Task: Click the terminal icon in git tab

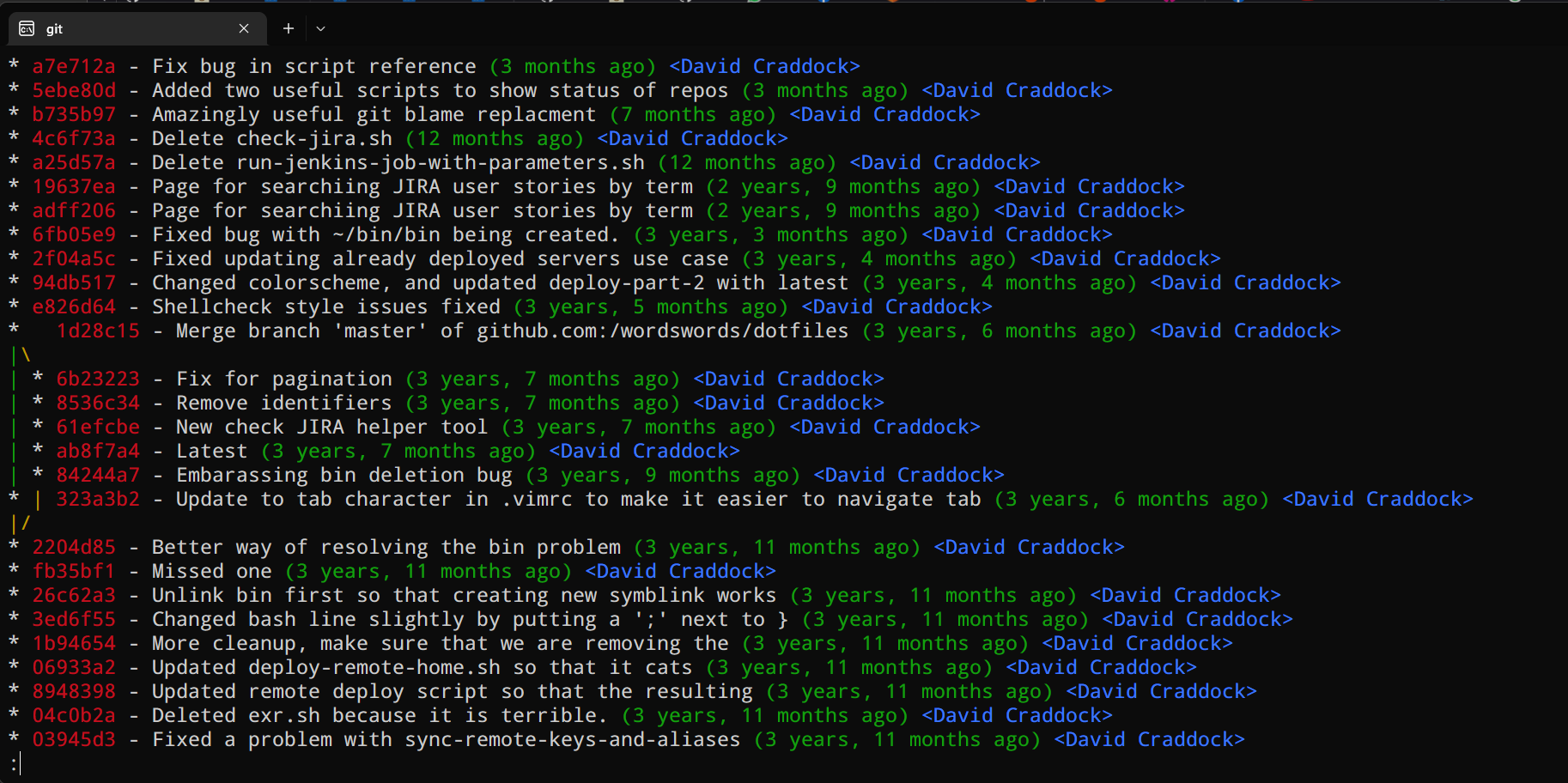Action: coord(27,28)
